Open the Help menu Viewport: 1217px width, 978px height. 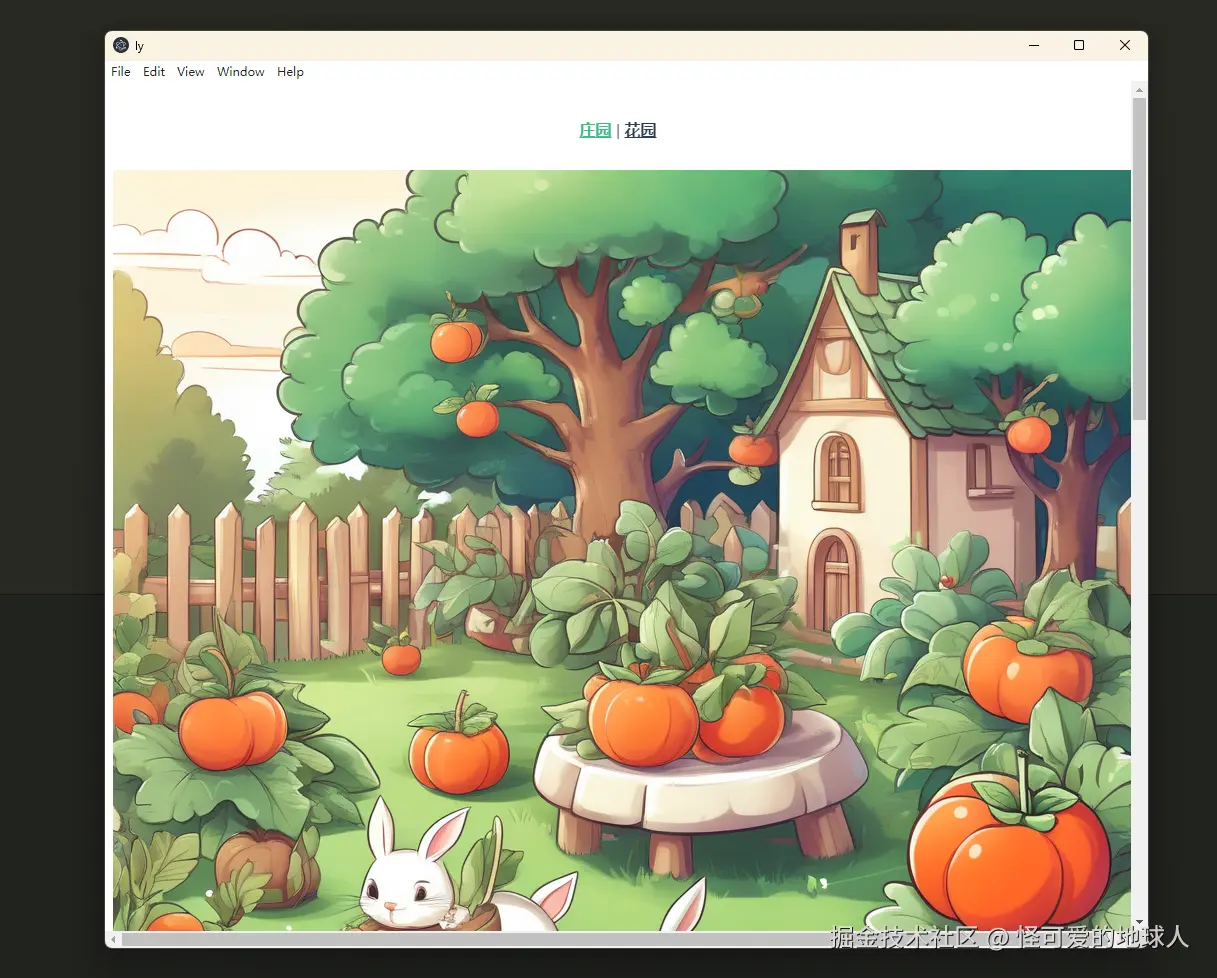coord(290,72)
